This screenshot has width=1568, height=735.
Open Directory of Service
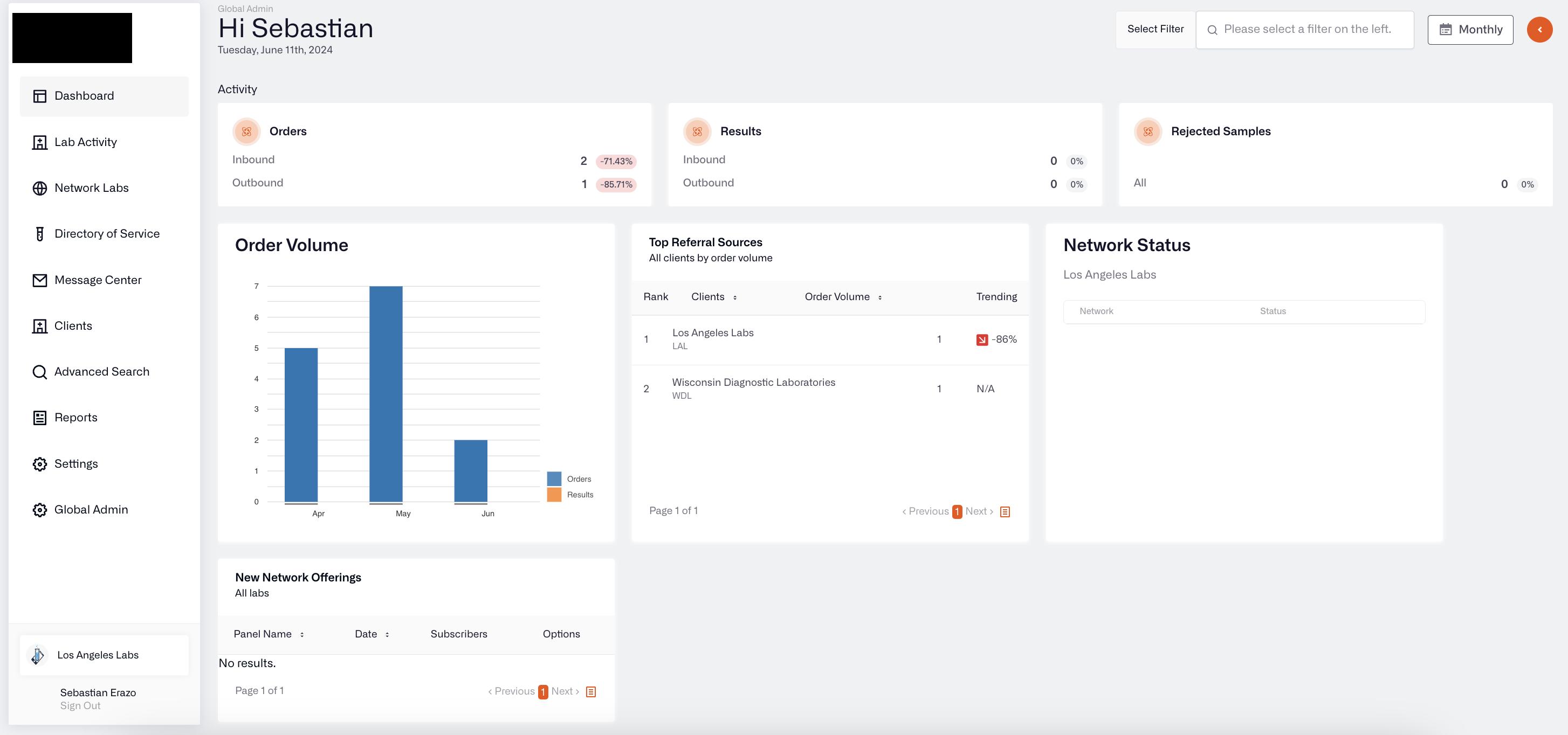[x=107, y=234]
